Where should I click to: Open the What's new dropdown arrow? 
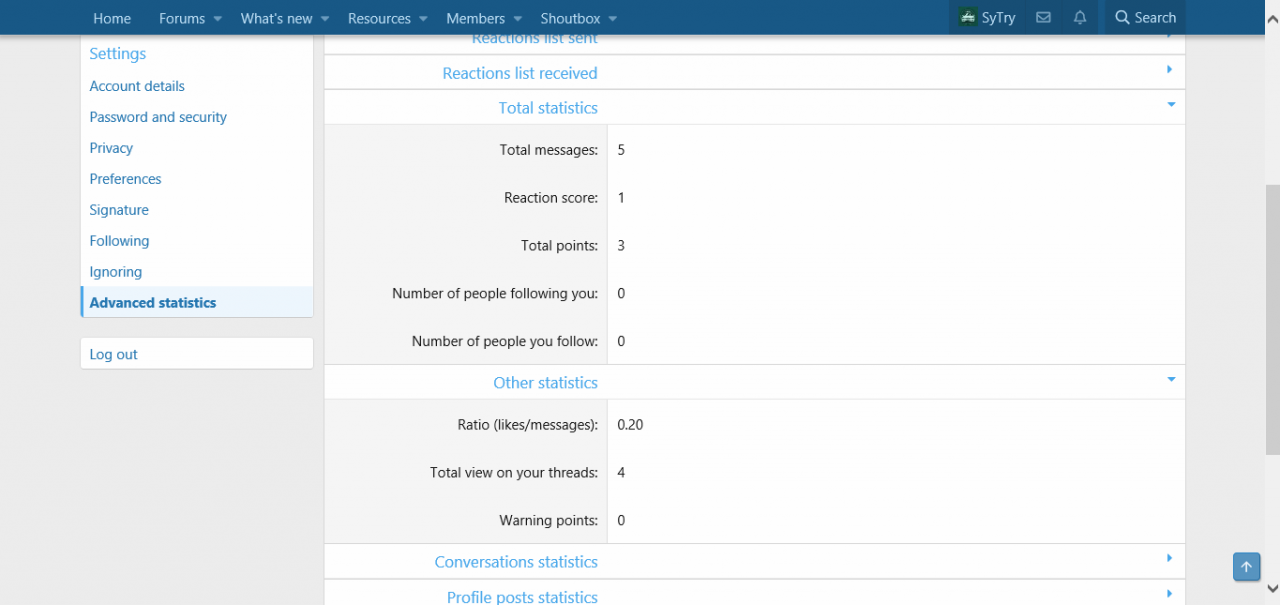pyautogui.click(x=325, y=19)
